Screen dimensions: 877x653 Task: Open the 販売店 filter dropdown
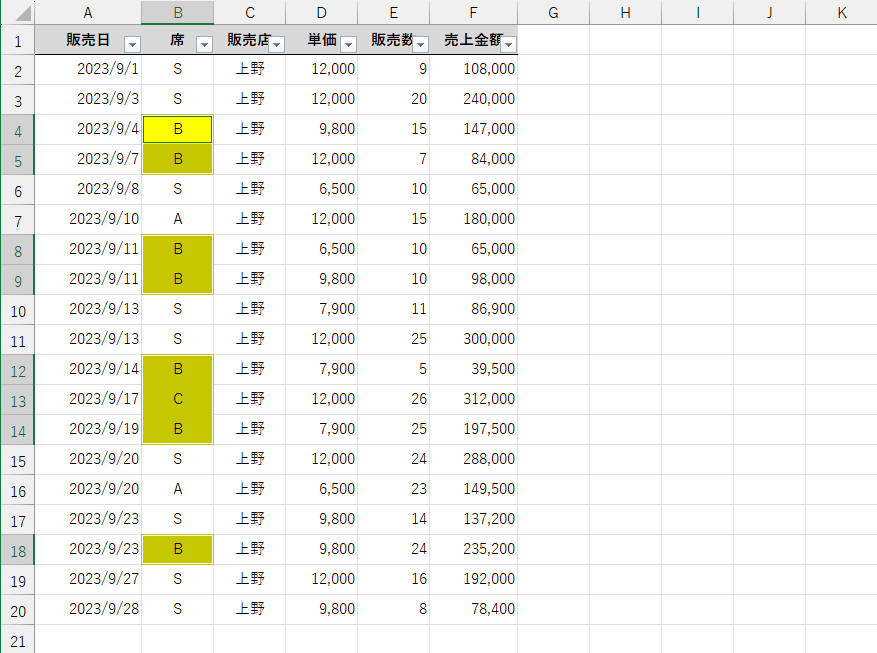277,44
